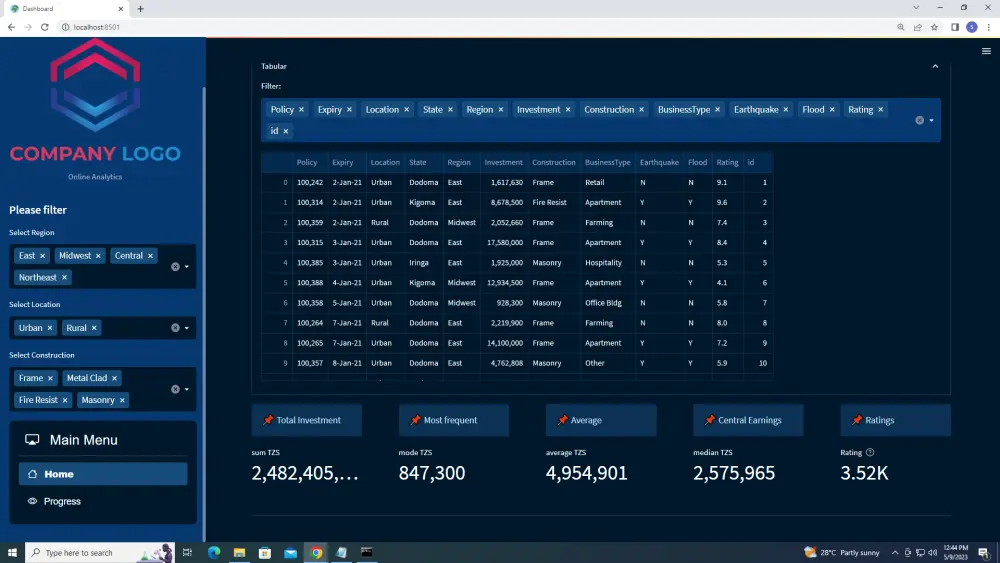Remove the Policy column filter tag

(x=302, y=110)
